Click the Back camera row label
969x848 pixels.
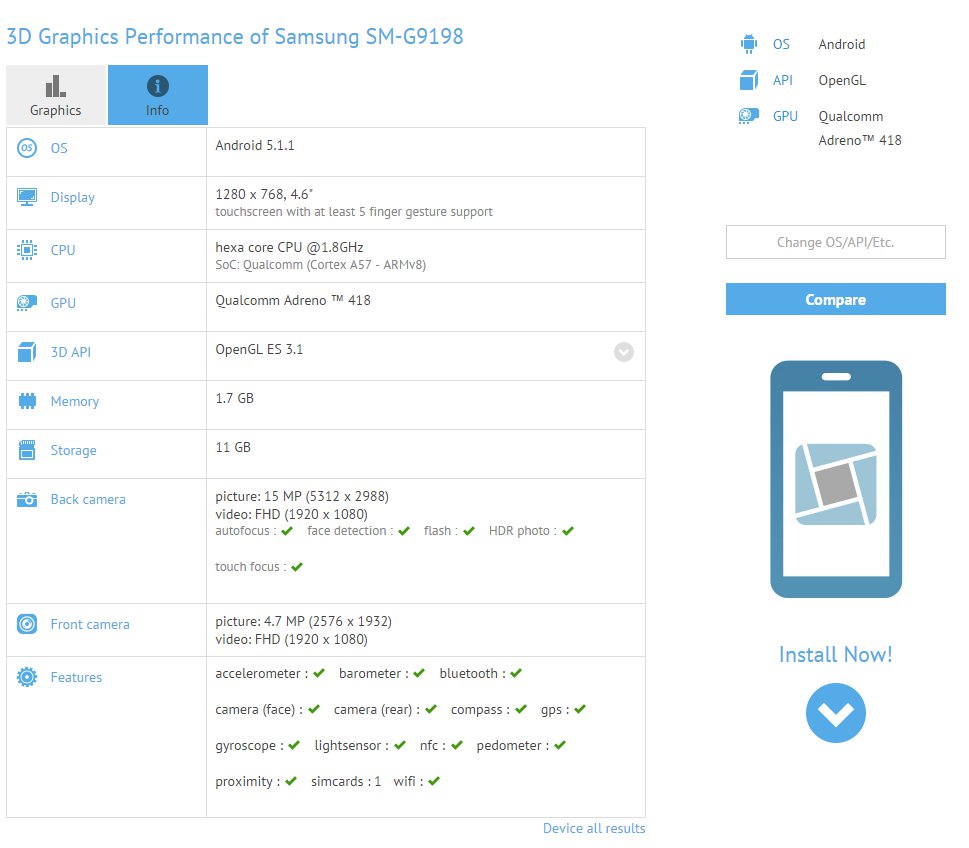pyautogui.click(x=88, y=499)
